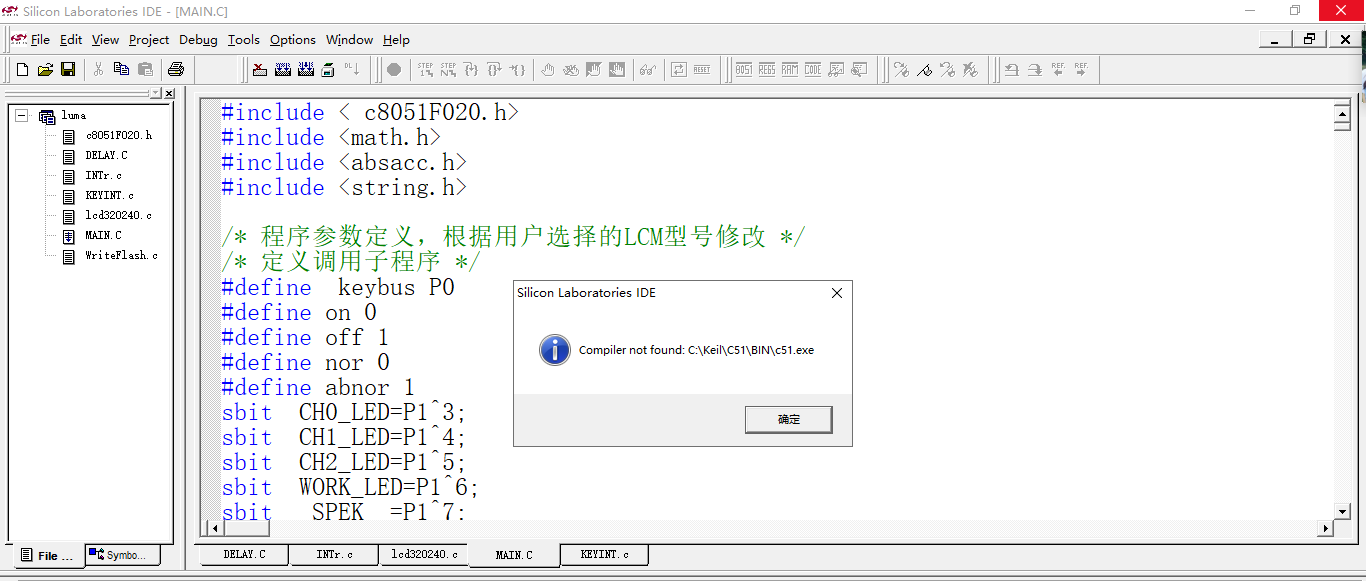Click the Copy toolbar icon
The height and width of the screenshot is (581, 1366).
[x=121, y=70]
